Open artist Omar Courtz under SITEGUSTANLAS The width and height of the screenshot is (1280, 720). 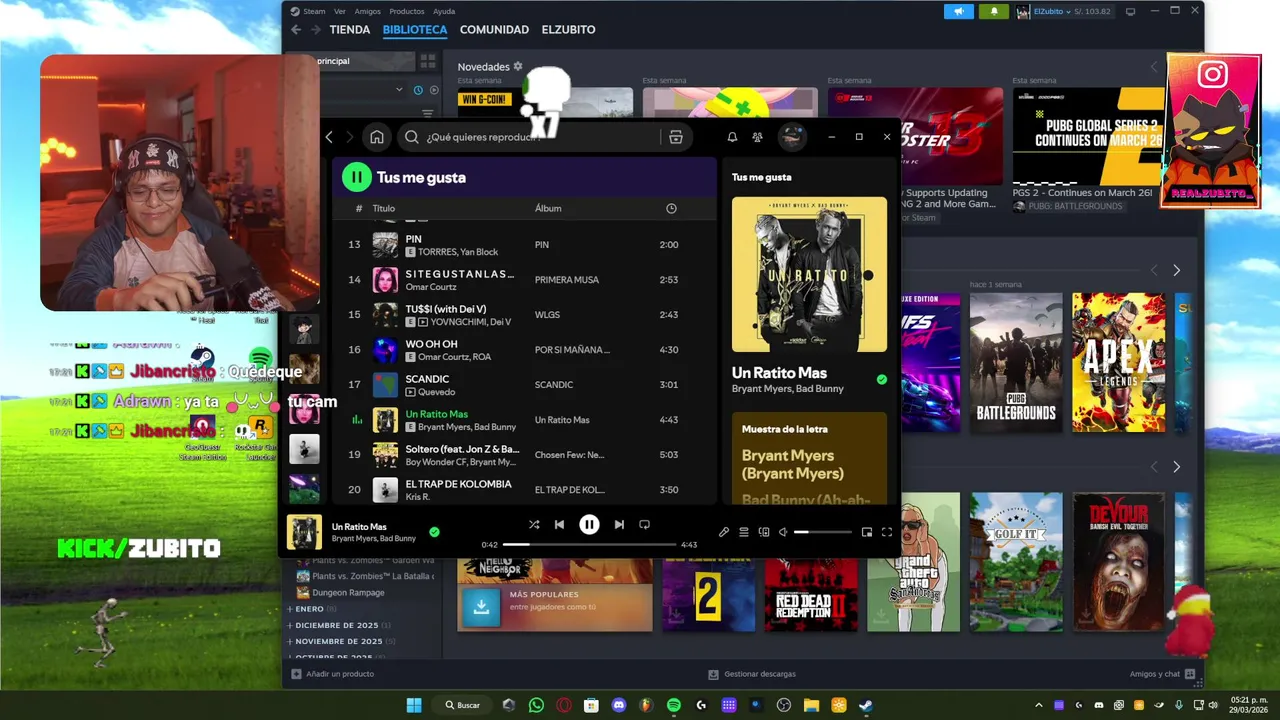pyautogui.click(x=431, y=287)
